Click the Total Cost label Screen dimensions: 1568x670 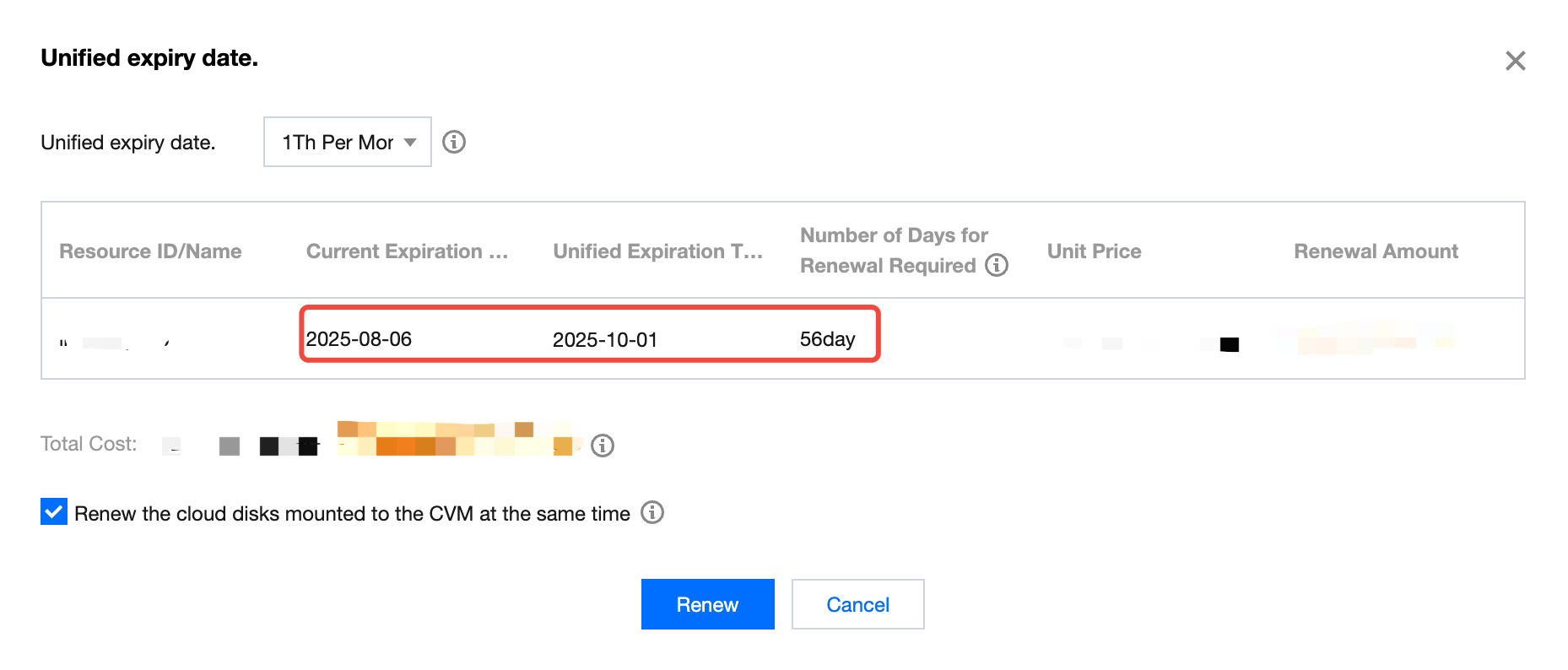point(89,444)
